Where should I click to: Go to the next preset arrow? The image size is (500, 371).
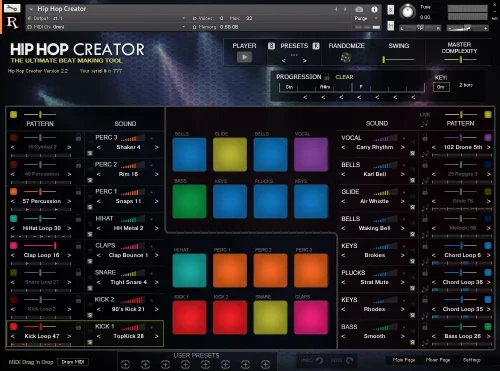304,61
